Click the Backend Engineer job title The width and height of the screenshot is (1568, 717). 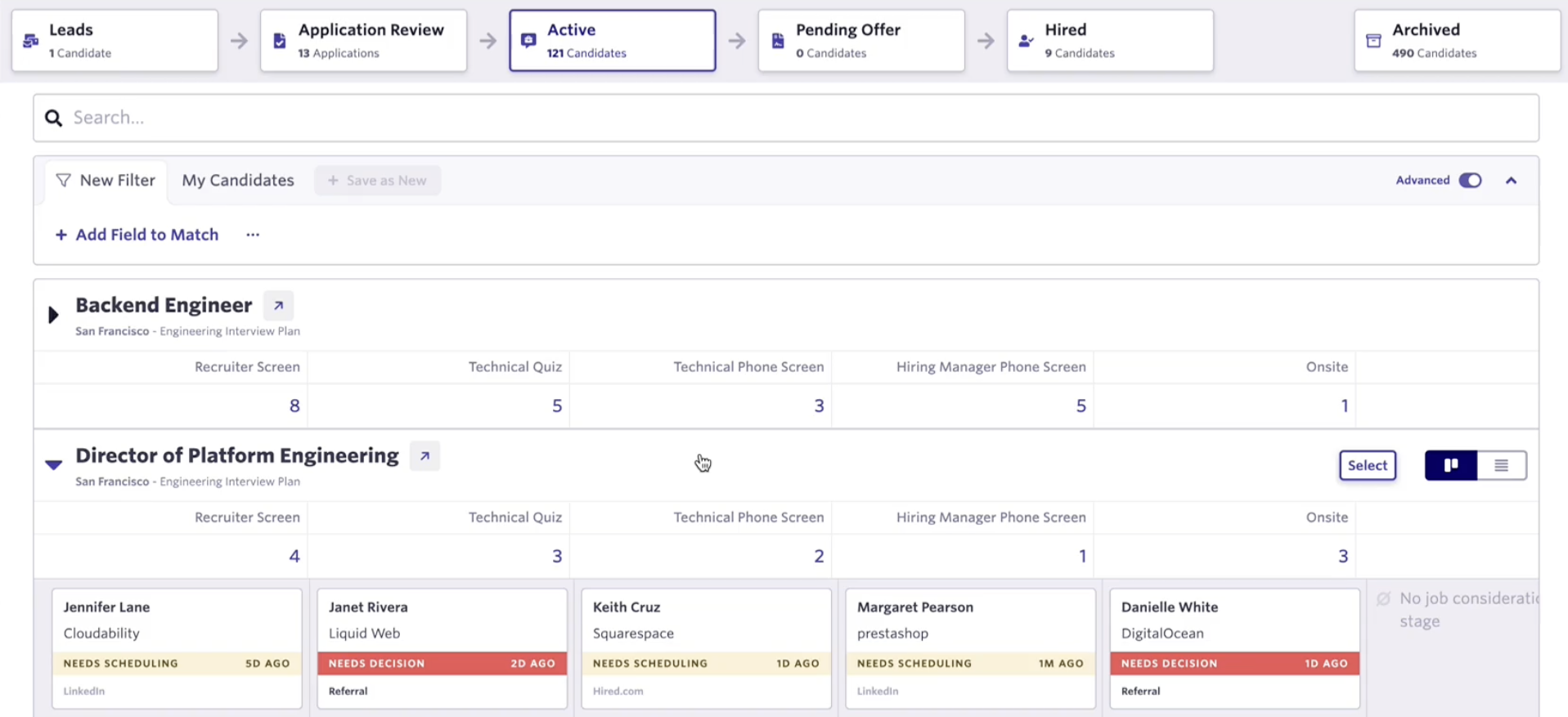click(164, 305)
